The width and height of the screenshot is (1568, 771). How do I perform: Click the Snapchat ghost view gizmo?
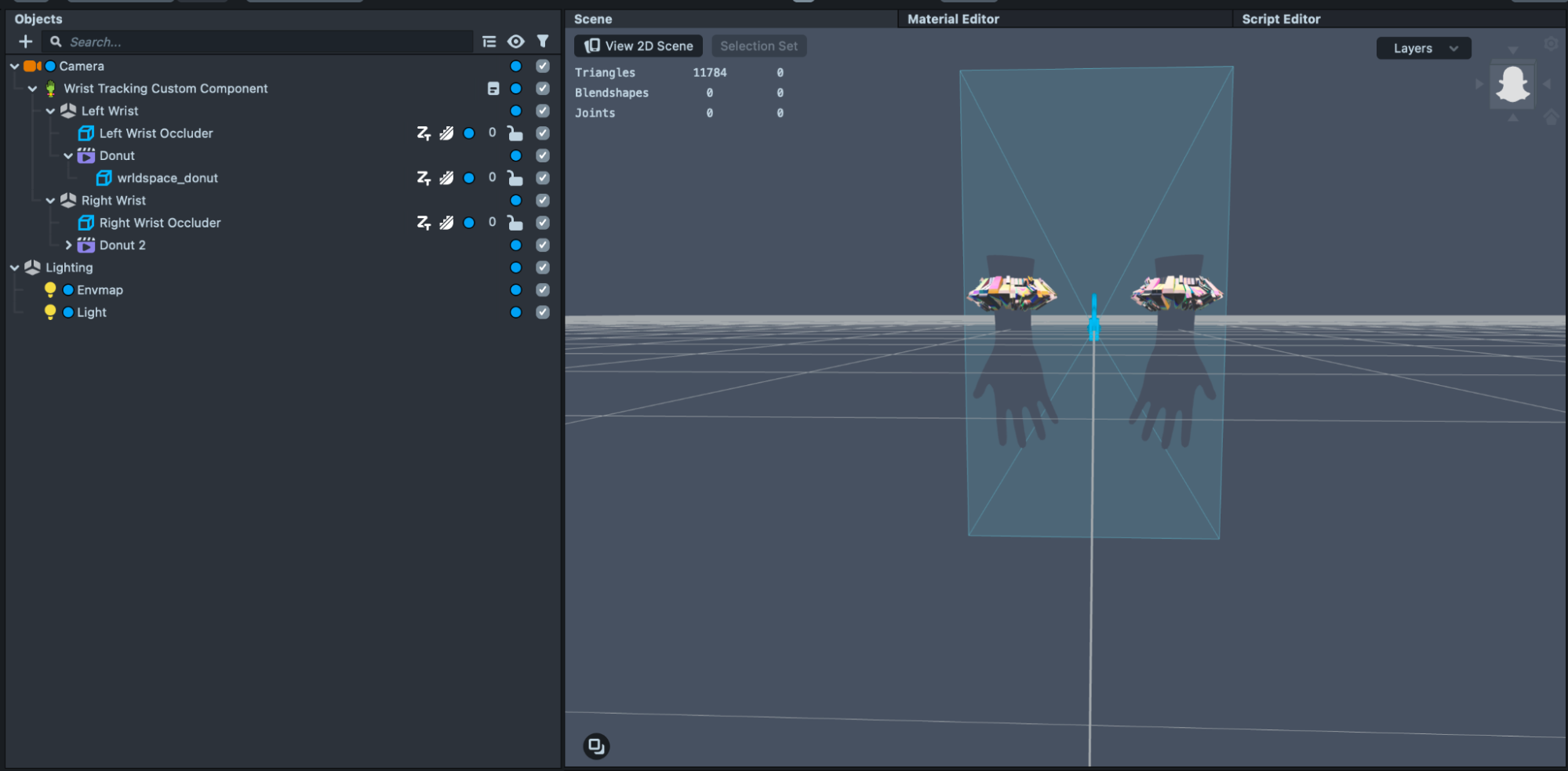[1512, 84]
